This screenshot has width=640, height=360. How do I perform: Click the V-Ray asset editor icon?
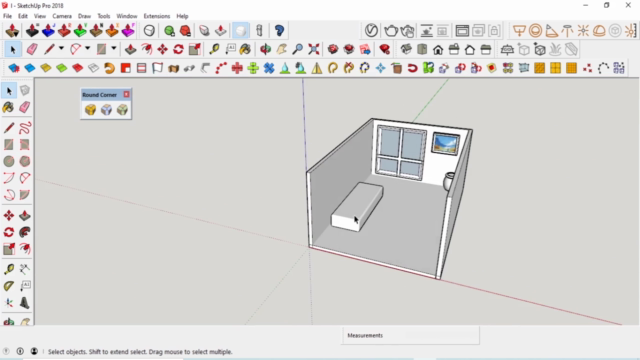pyautogui.click(x=371, y=31)
